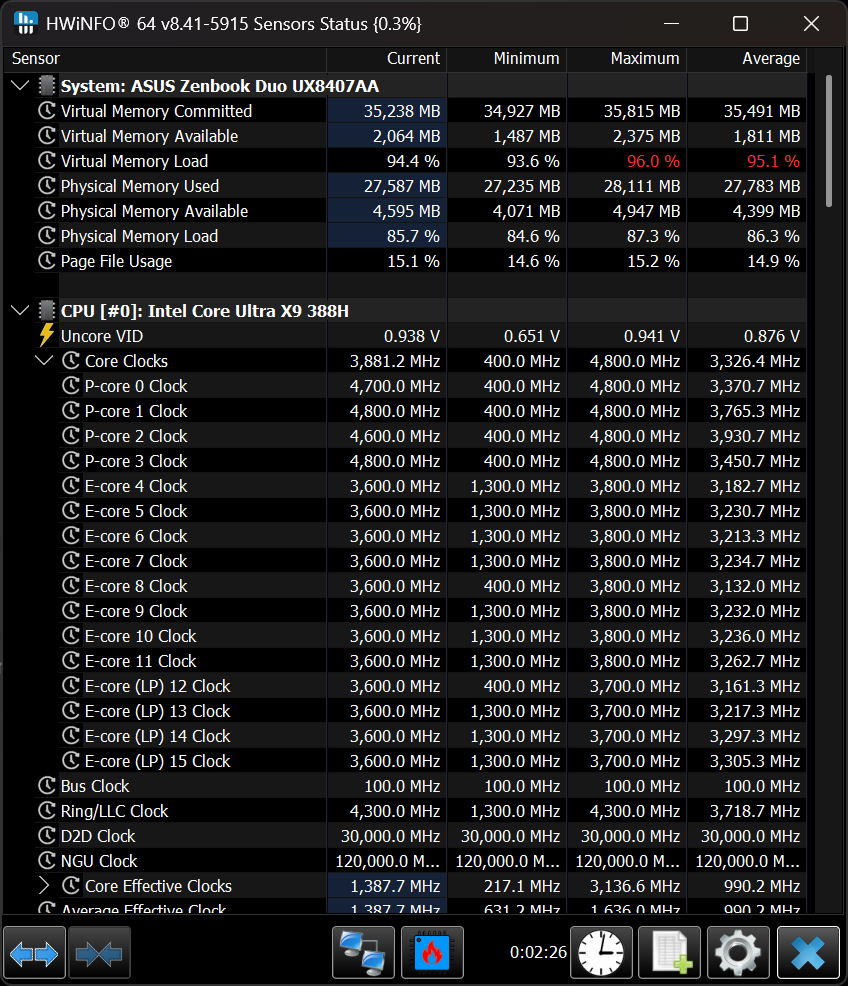The height and width of the screenshot is (986, 848).
Task: Click the vertical scrollbar thumb
Action: 828,140
